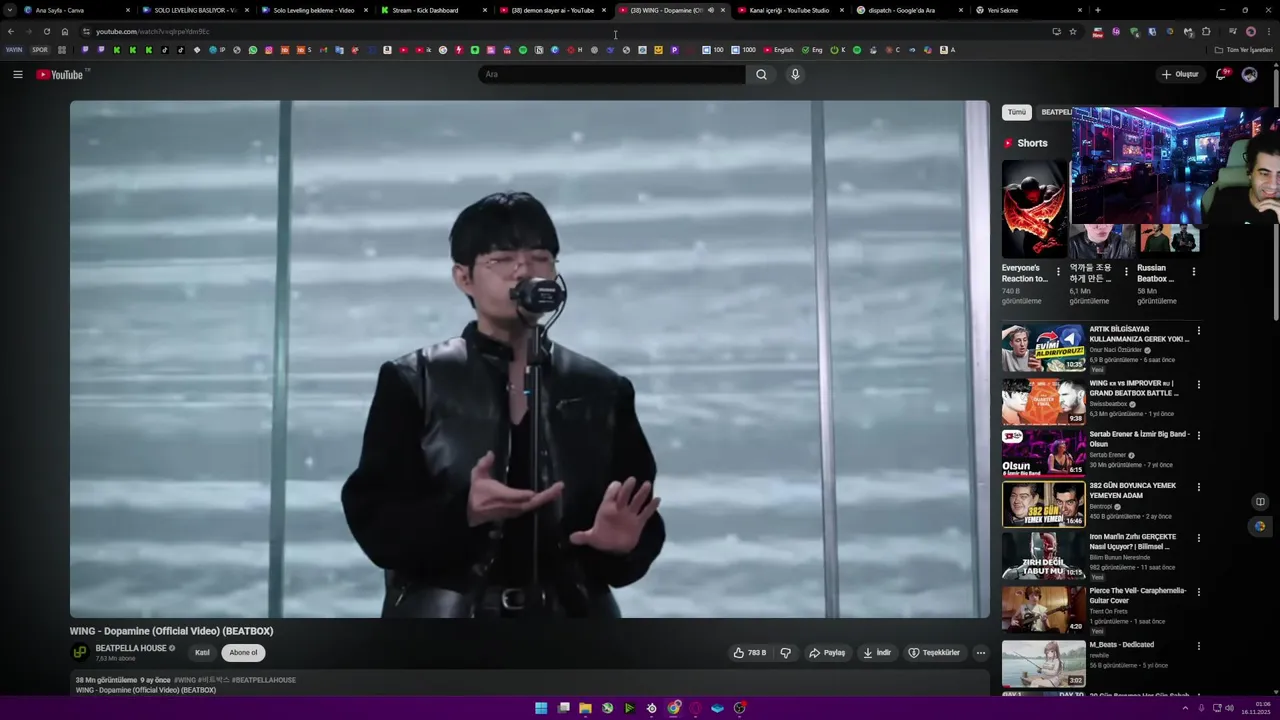Viewport: 1280px width, 720px height.
Task: Click the Abone ol subscribe button
Action: pos(243,653)
